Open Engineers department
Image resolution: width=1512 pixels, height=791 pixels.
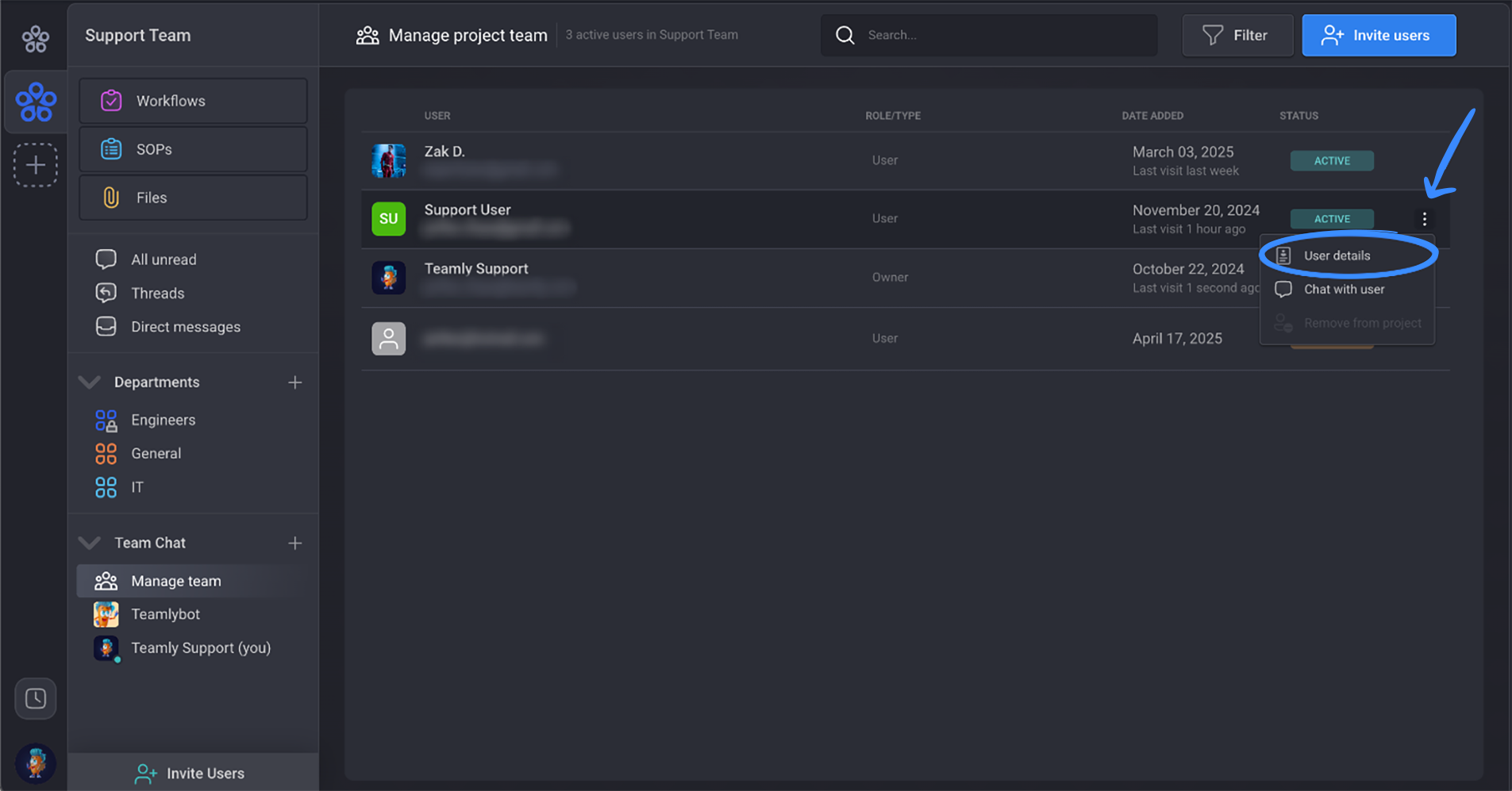pos(163,420)
